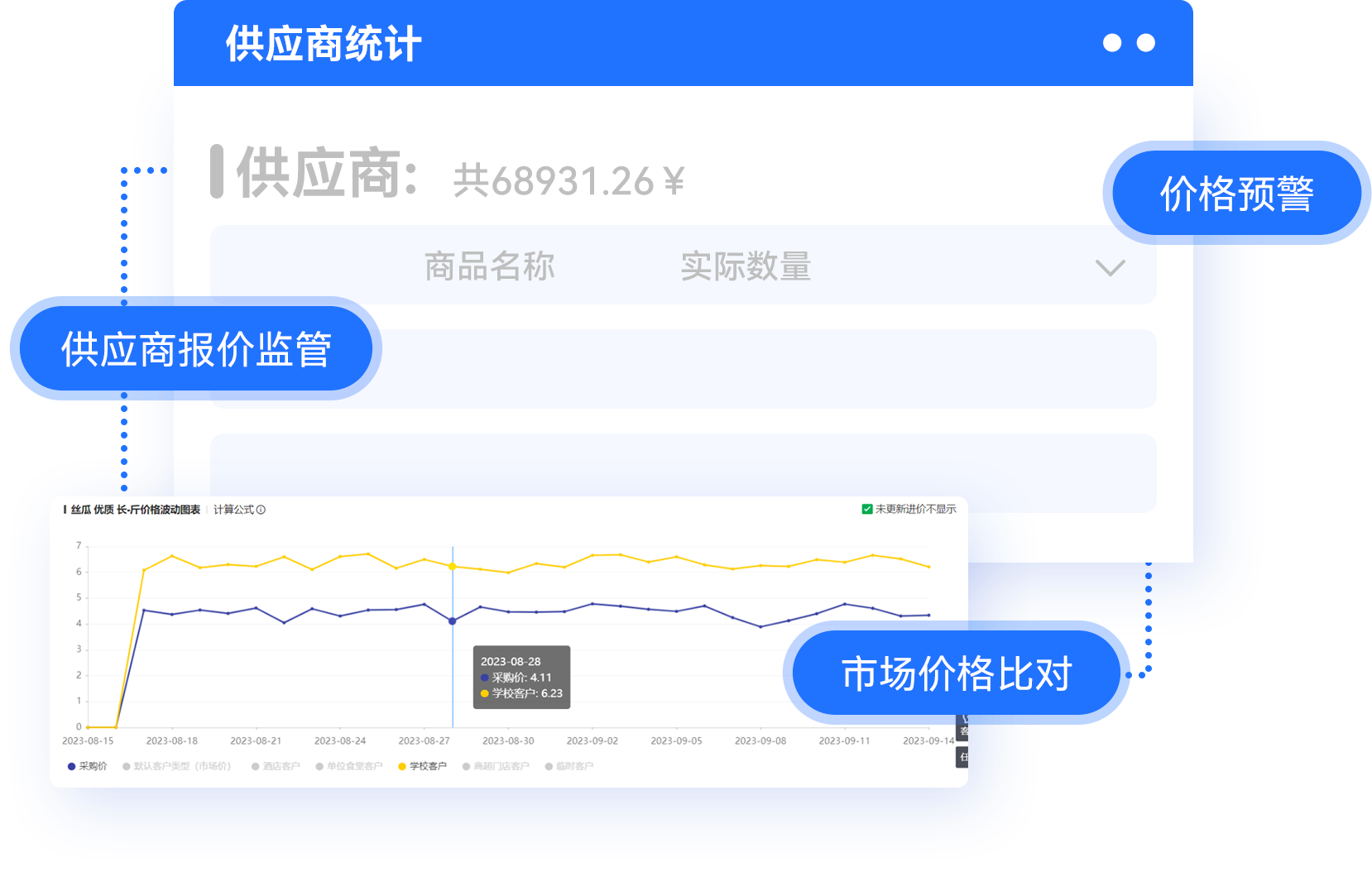Click the yellow data point on 2023-08-28
Viewport: 1372px width, 872px height.
click(x=452, y=567)
